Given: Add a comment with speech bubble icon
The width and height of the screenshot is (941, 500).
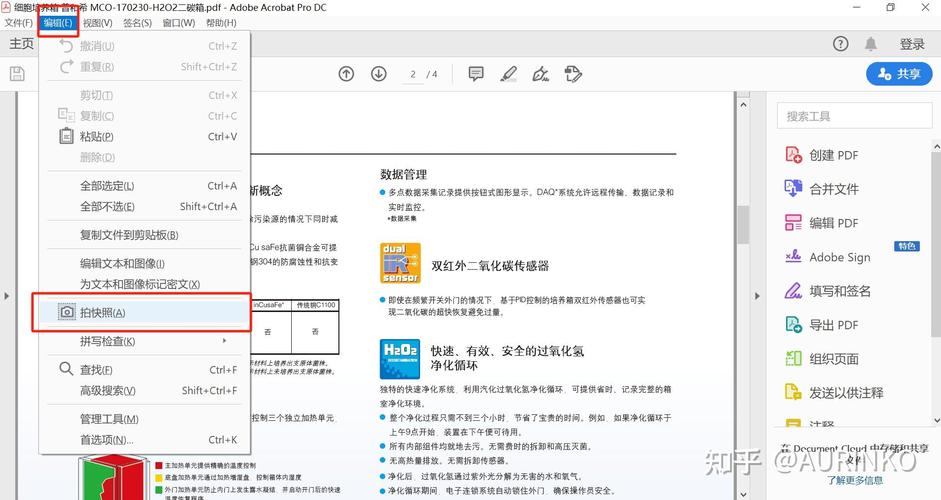Looking at the screenshot, I should 476,74.
